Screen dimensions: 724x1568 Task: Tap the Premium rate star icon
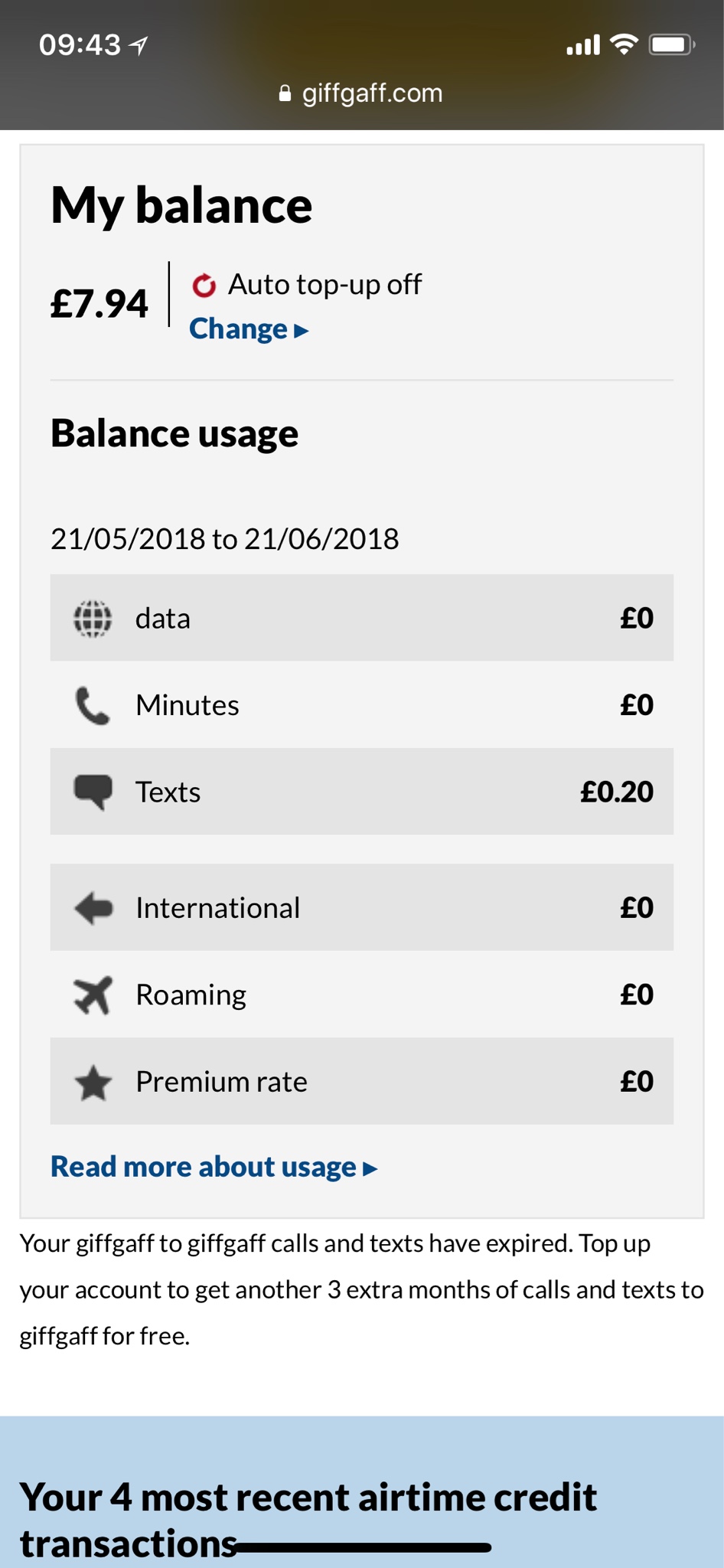[x=93, y=1082]
